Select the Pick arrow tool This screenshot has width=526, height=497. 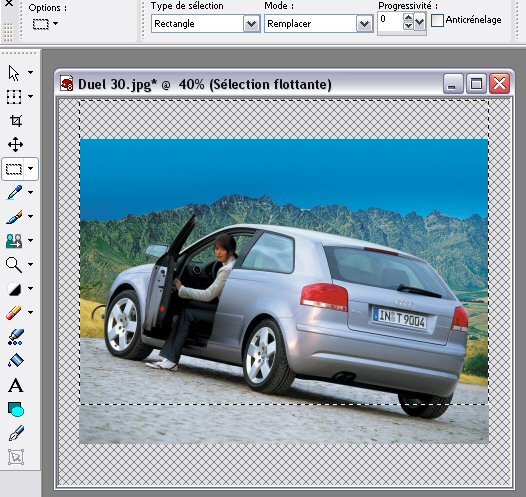(x=14, y=73)
